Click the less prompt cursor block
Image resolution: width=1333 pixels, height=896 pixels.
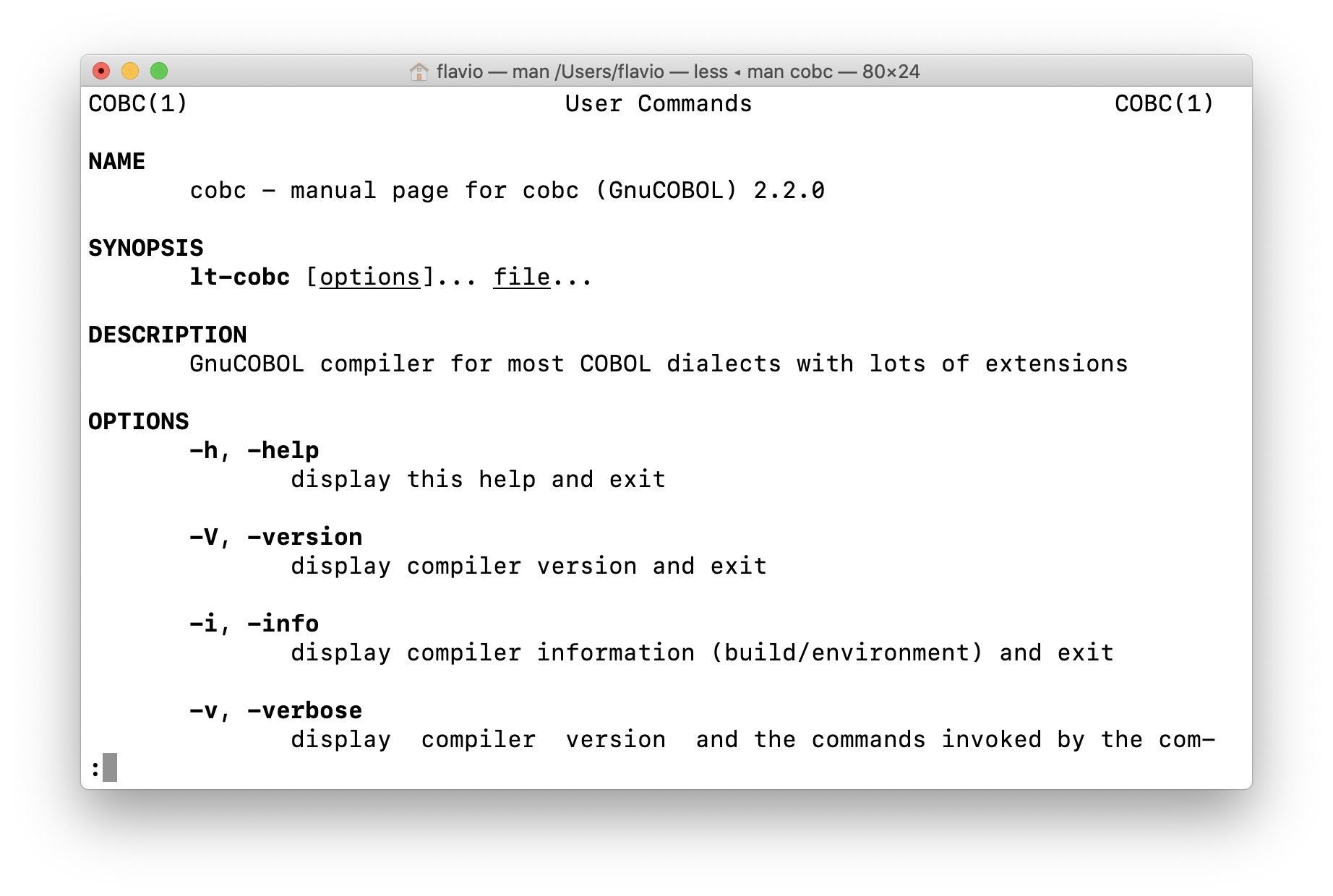[x=110, y=767]
